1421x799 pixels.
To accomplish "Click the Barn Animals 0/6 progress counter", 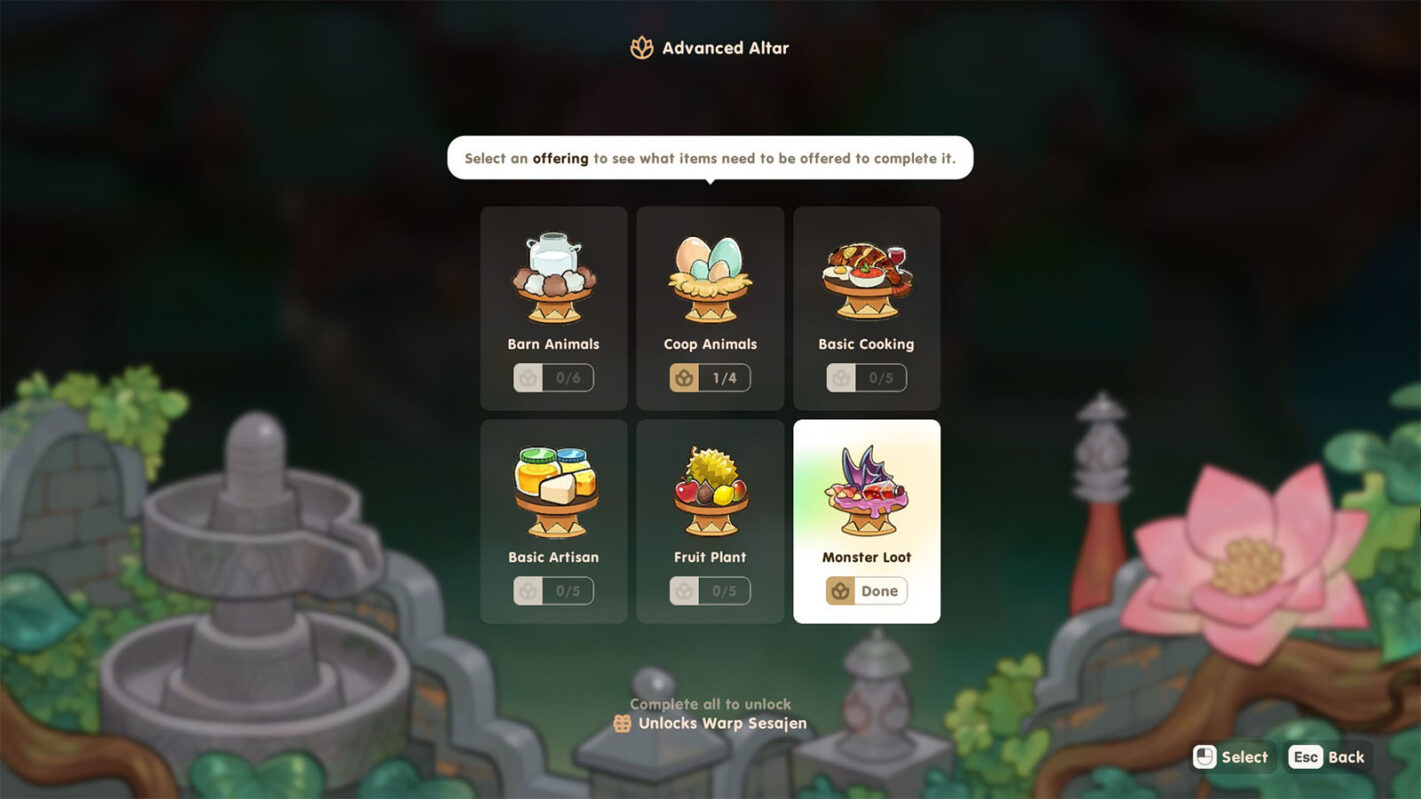I will (x=554, y=378).
